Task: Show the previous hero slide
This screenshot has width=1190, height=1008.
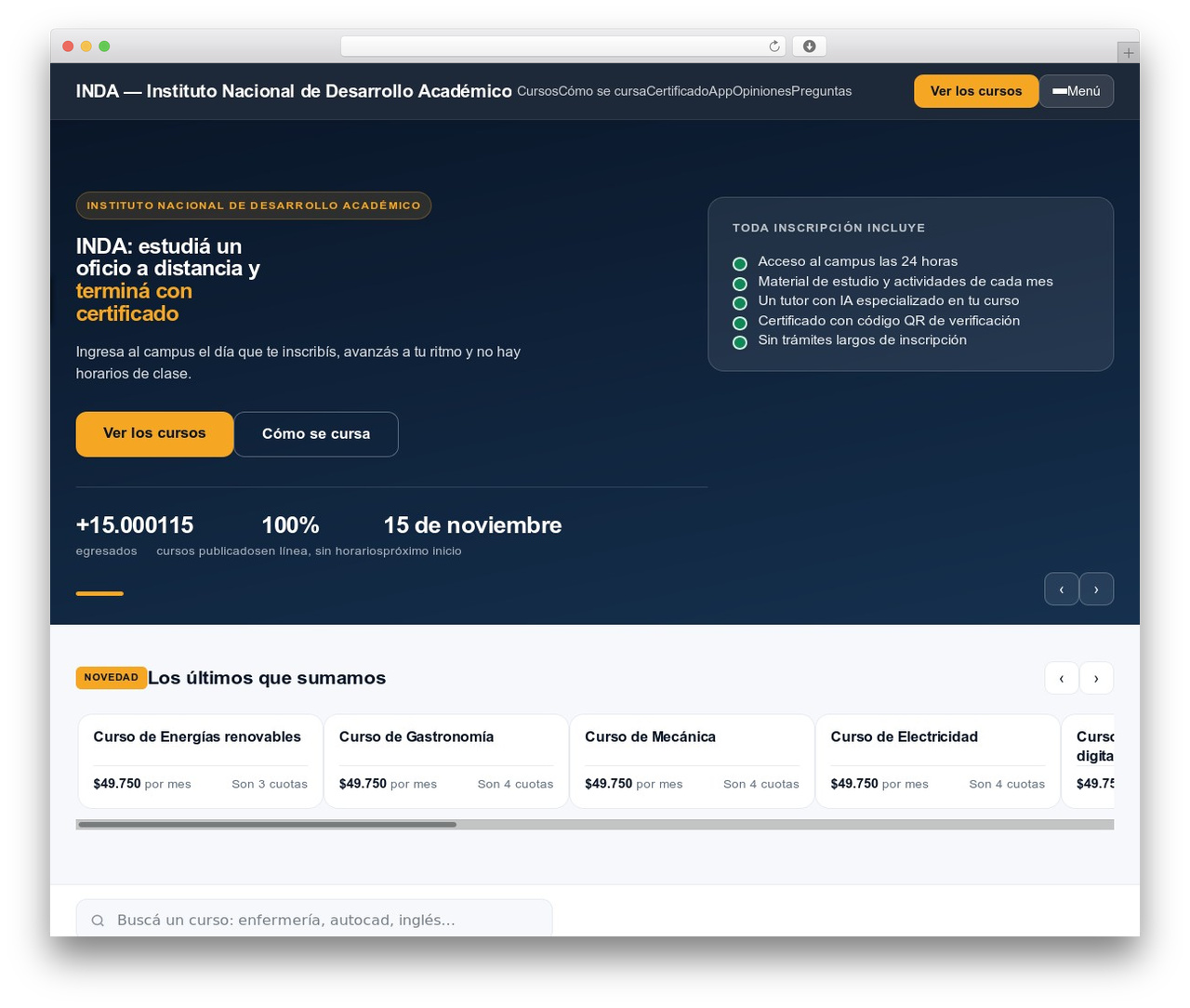Action: [x=1062, y=589]
